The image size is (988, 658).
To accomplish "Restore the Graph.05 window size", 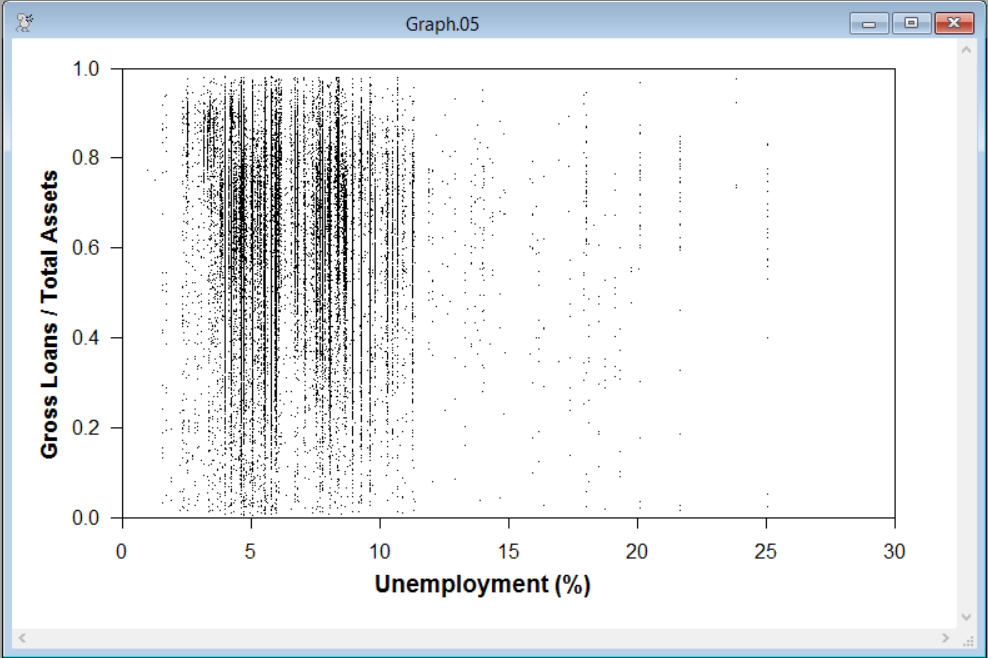I will coord(911,21).
